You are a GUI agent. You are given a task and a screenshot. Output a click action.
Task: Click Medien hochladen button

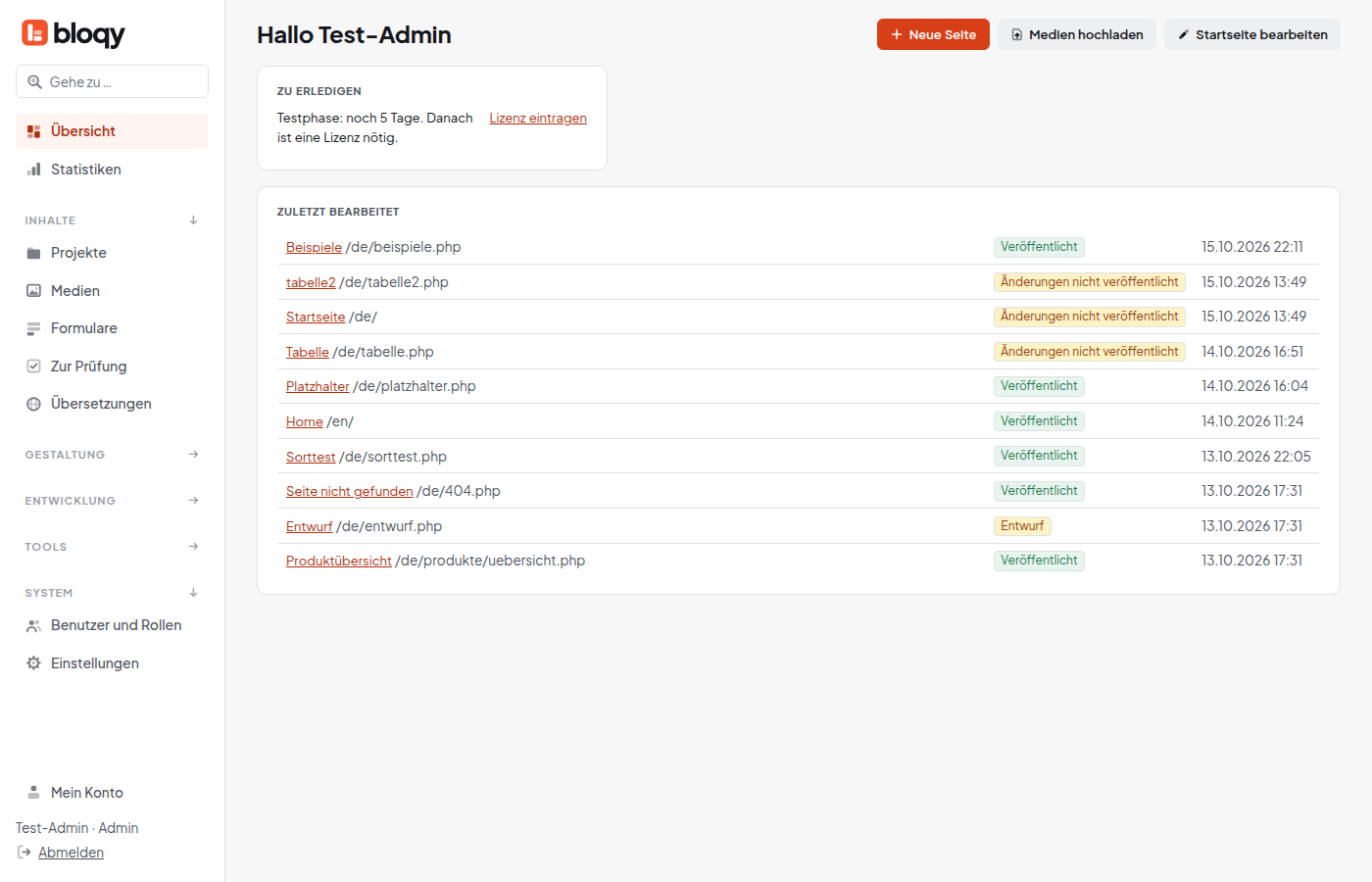click(1077, 34)
